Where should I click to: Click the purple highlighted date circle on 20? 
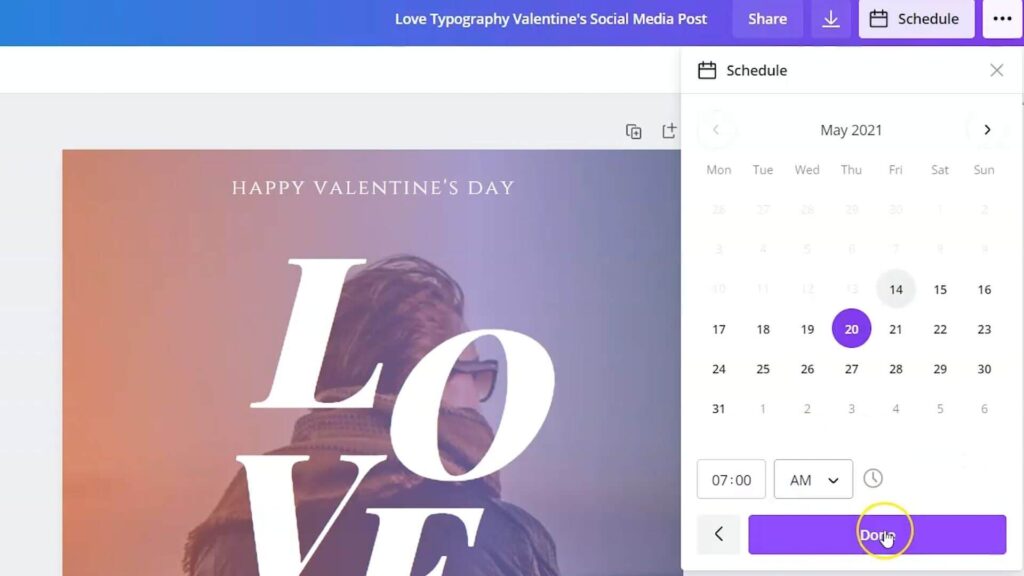pyautogui.click(x=851, y=329)
